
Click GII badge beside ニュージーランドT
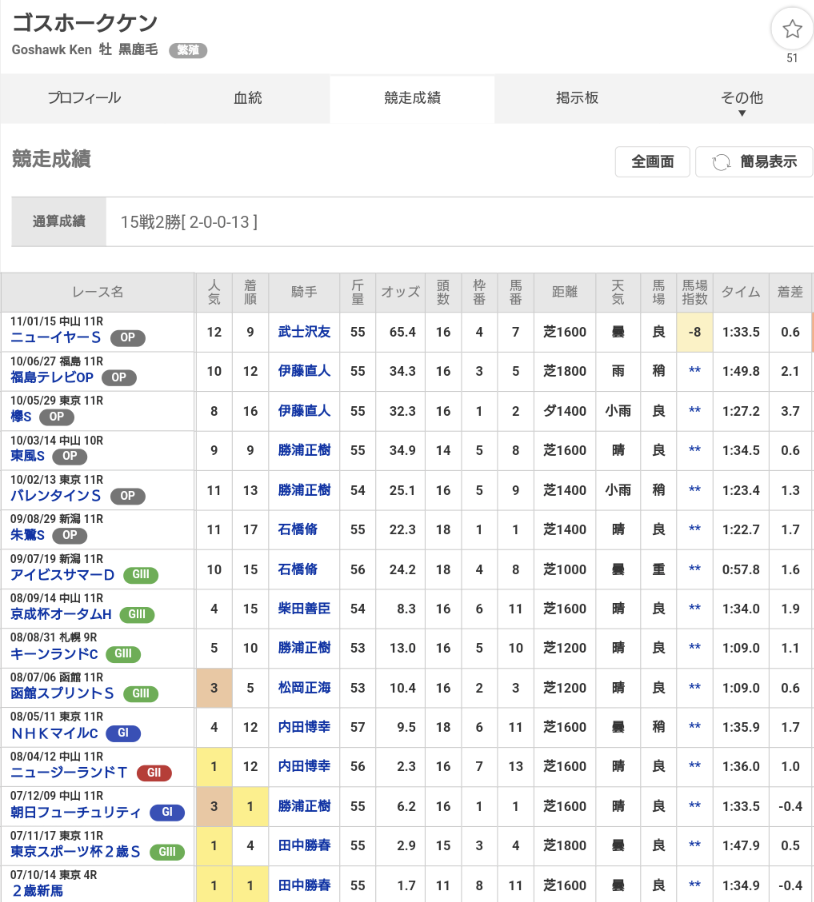tap(153, 773)
